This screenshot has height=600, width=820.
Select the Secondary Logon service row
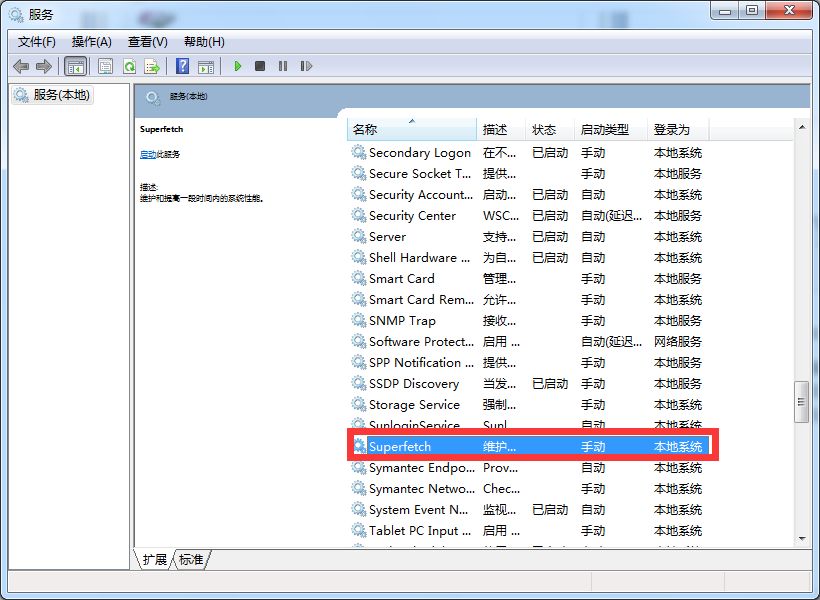(x=528, y=153)
